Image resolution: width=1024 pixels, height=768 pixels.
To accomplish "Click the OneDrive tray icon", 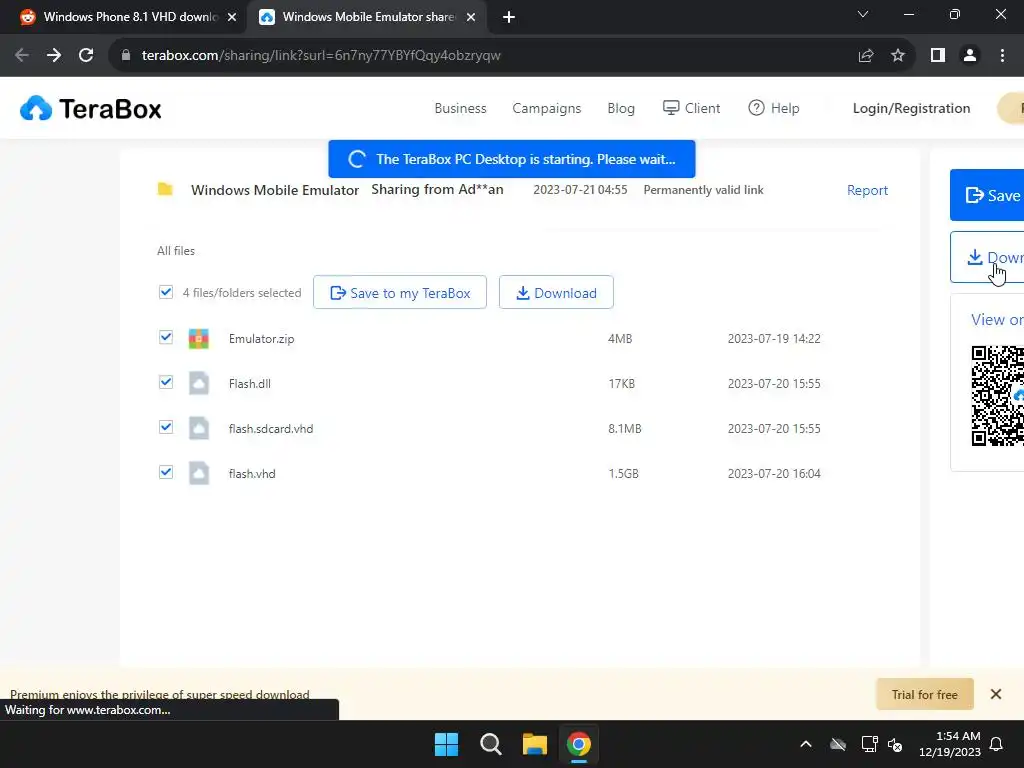I will (838, 744).
